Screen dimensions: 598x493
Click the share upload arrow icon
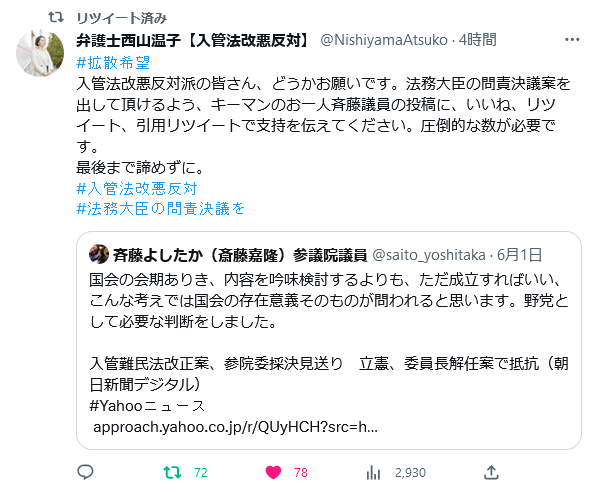[x=491, y=472]
